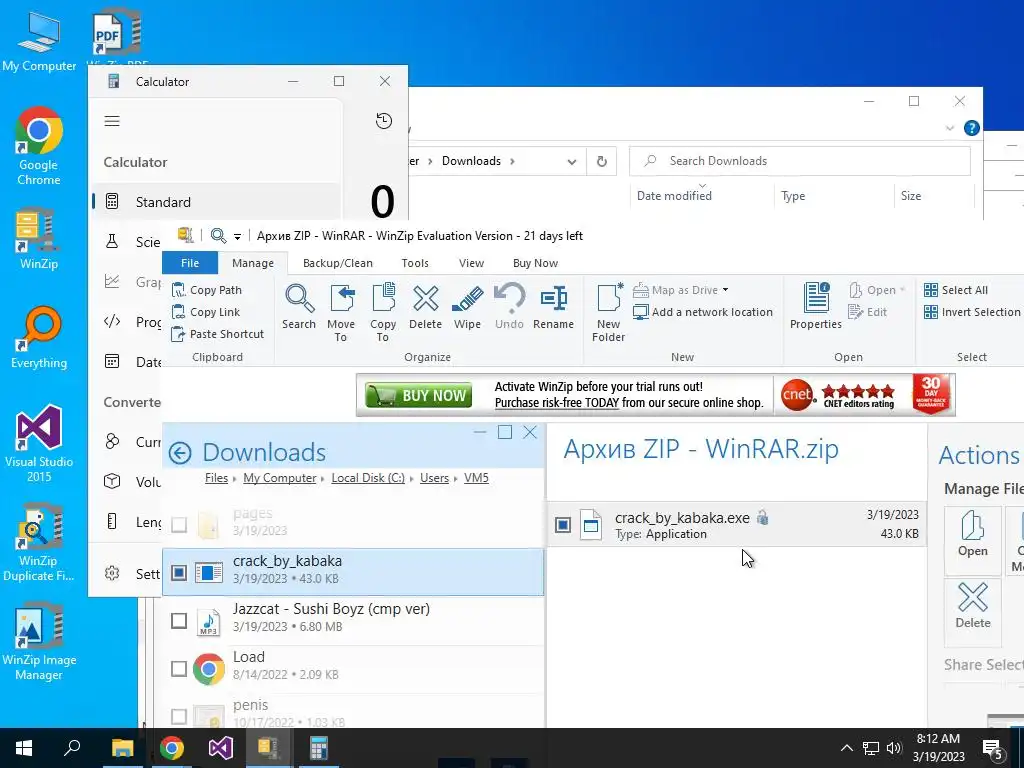The height and width of the screenshot is (768, 1024).
Task: Click Invert Selection in ribbon
Action: tap(972, 312)
